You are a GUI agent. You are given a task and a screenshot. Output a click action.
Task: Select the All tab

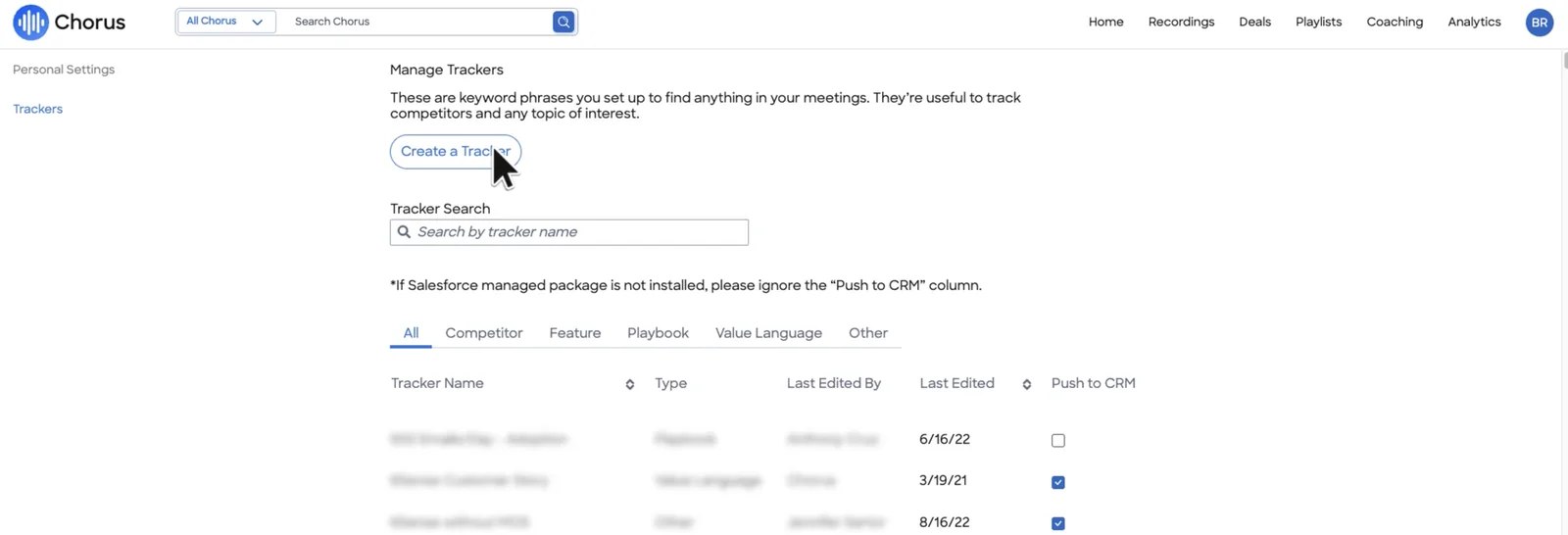(x=411, y=333)
